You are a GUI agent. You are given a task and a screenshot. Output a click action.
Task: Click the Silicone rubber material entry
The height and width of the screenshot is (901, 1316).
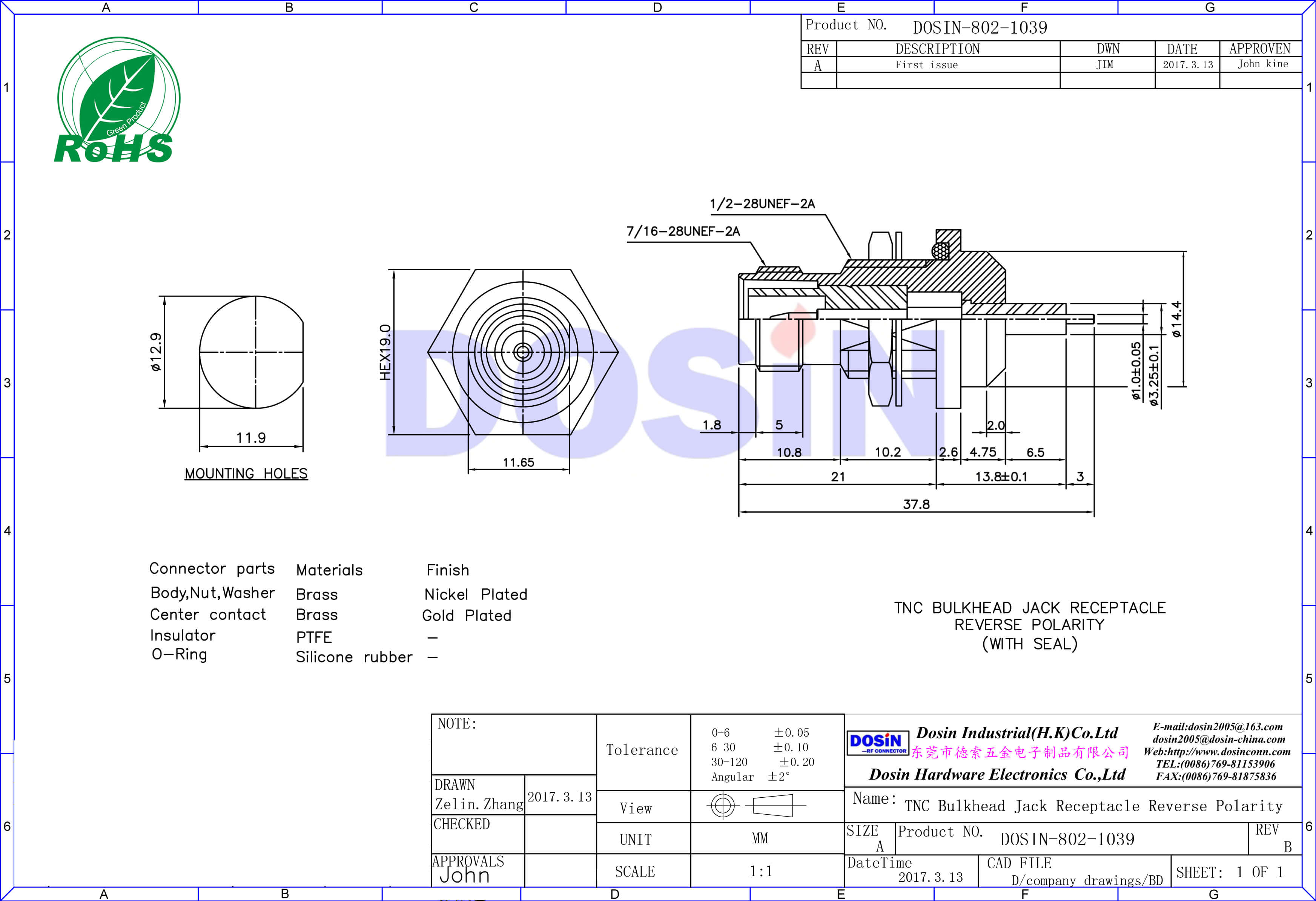(354, 657)
